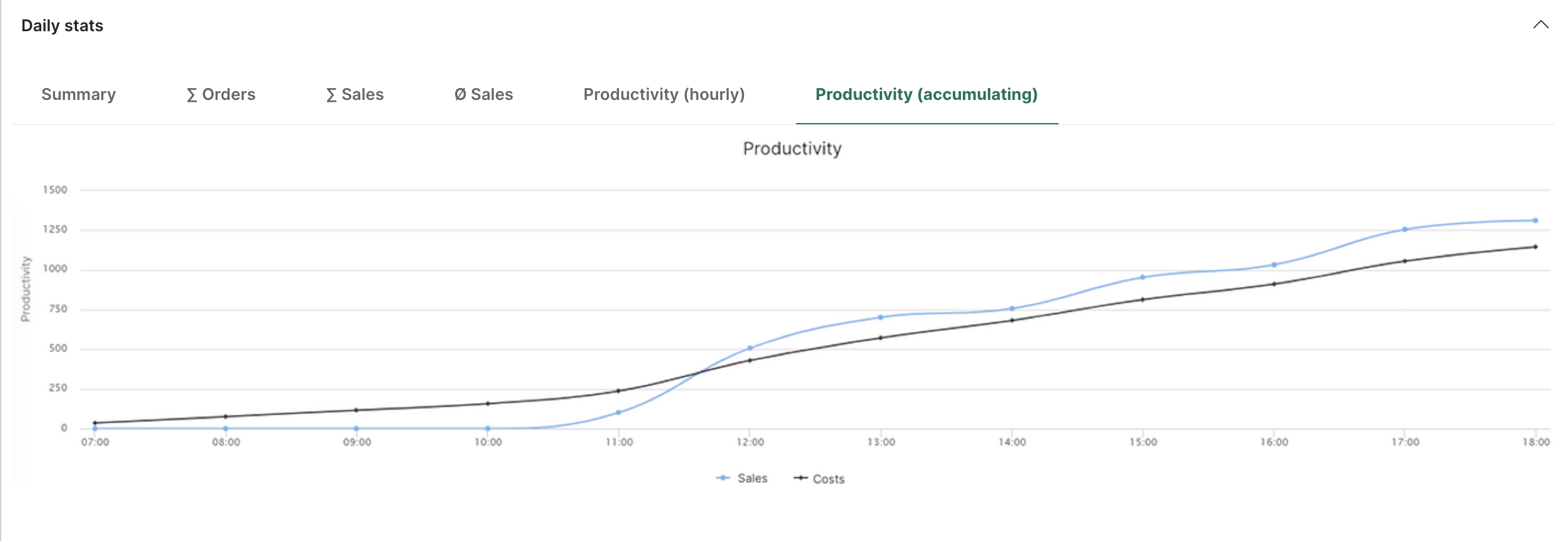Viewport: 1568px width, 541px height.
Task: Click the blue Sales legend marker icon
Action: 723,478
